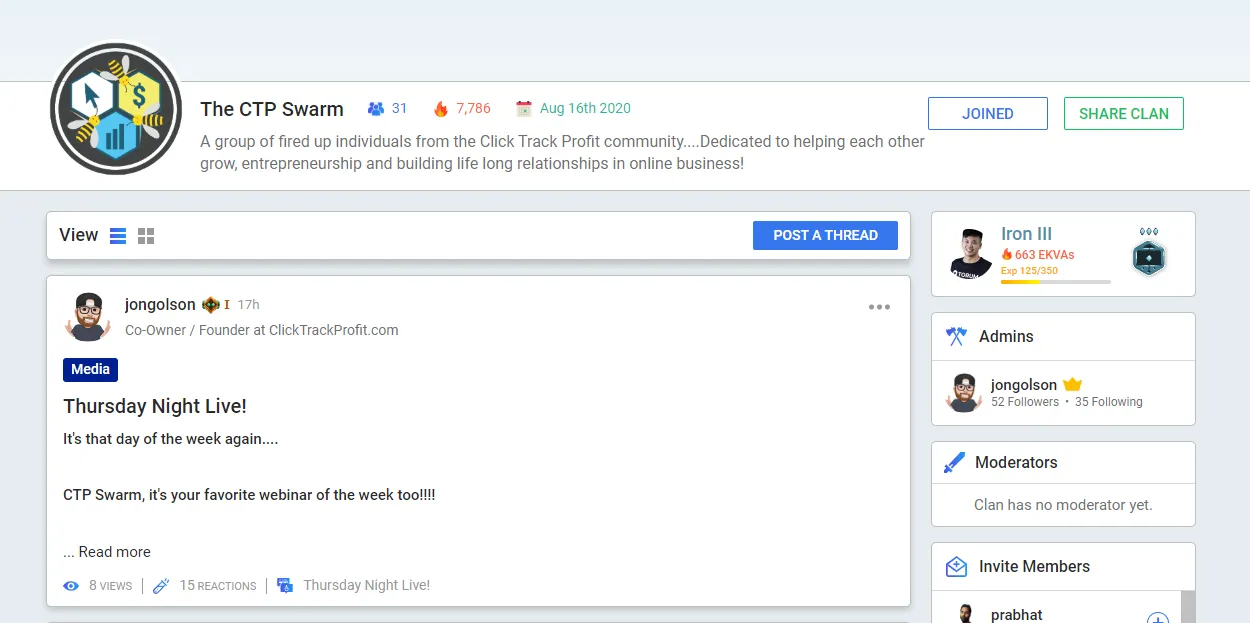This screenshot has width=1250, height=623.
Task: Open the three-dot post options menu
Action: point(879,307)
